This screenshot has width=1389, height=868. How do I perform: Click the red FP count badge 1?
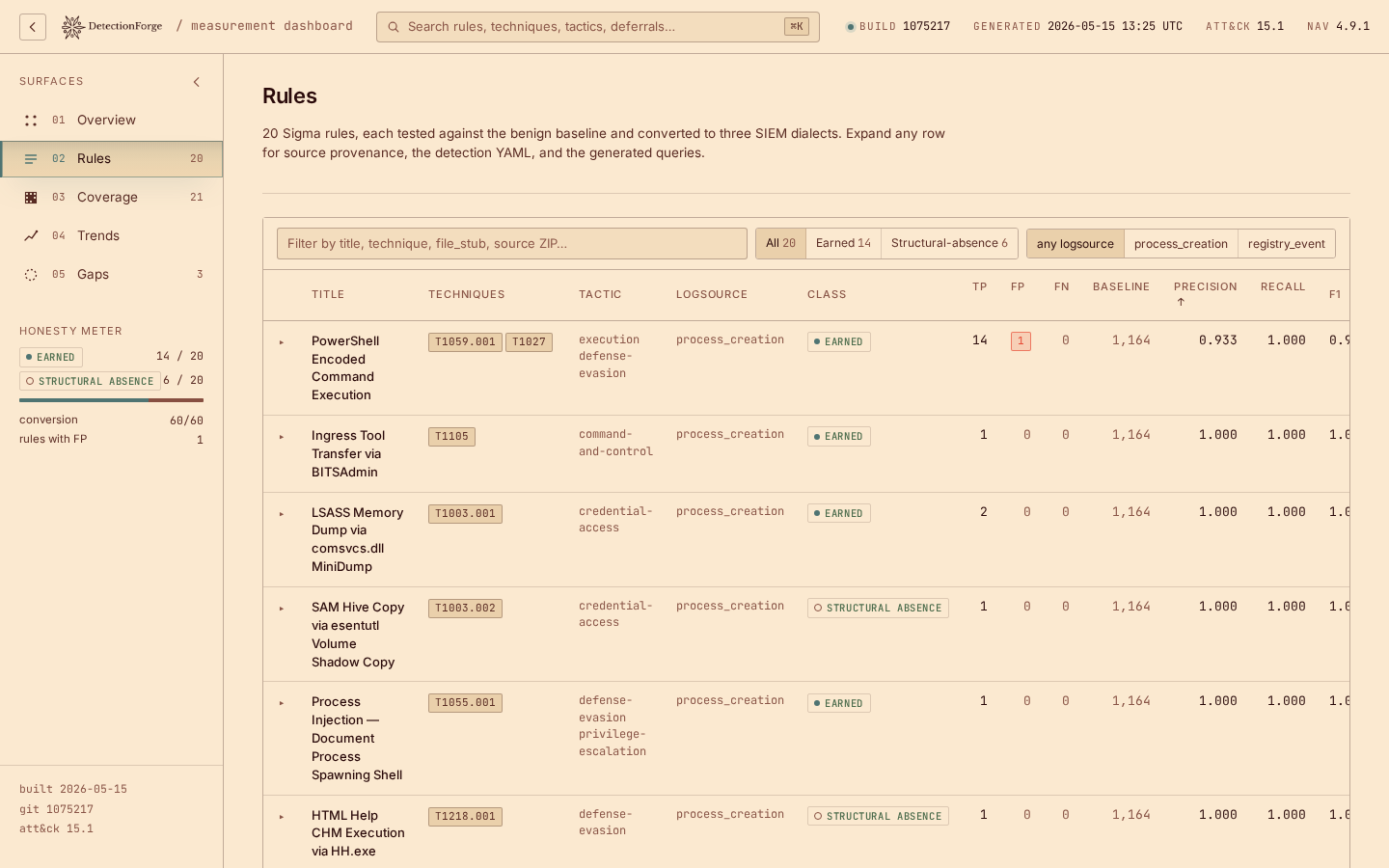tap(1021, 341)
